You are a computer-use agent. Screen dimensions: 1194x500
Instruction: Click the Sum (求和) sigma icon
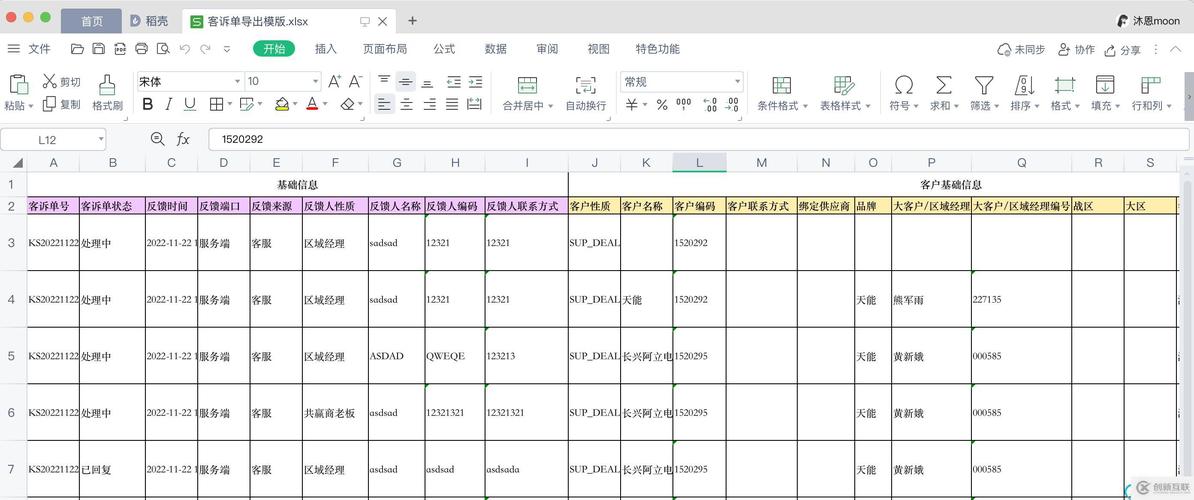pos(943,85)
